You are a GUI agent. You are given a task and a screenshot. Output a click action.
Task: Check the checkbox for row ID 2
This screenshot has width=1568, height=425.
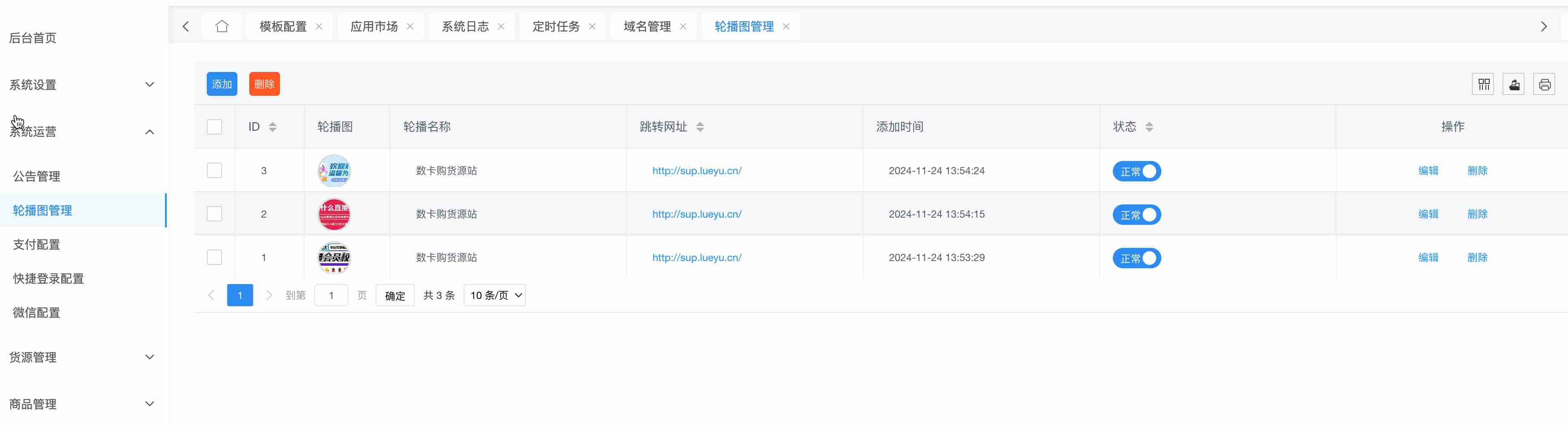point(214,214)
